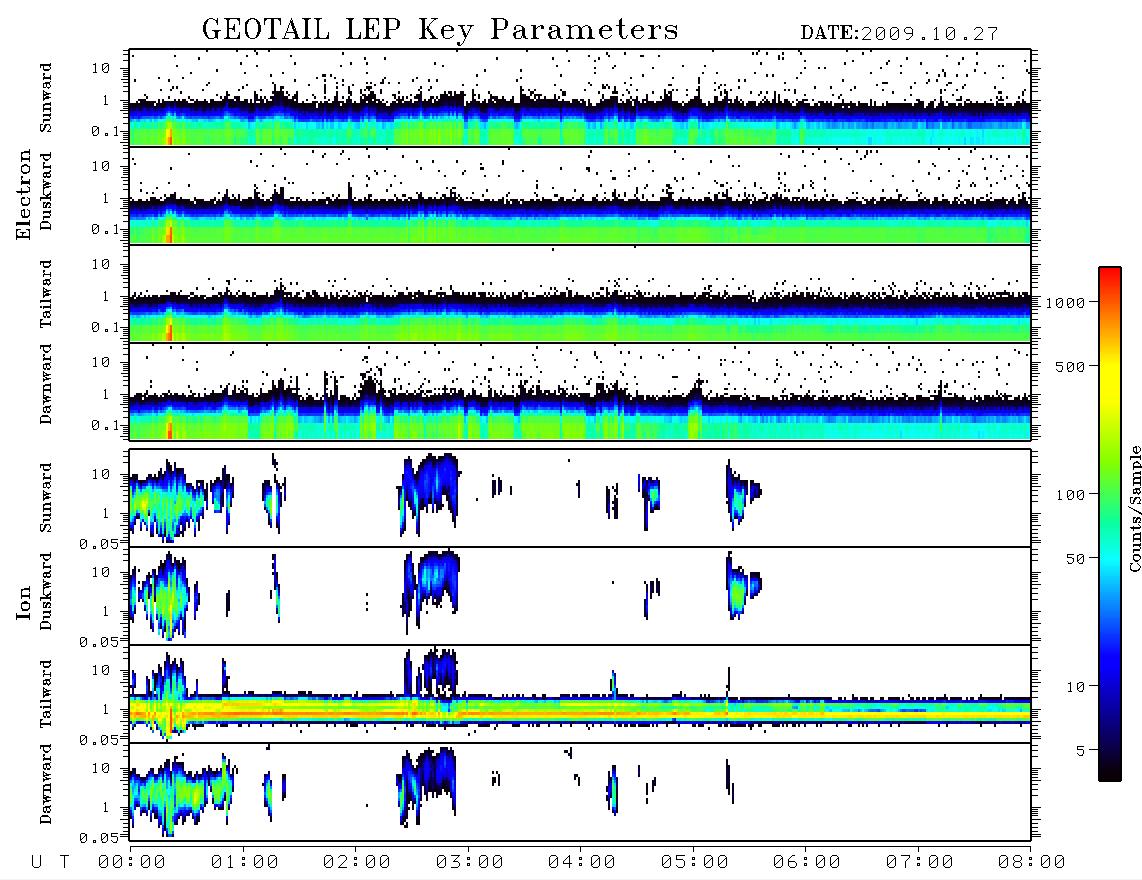1142x880 pixels.
Task: Click the '04:00' time tick label
Action: (x=582, y=863)
